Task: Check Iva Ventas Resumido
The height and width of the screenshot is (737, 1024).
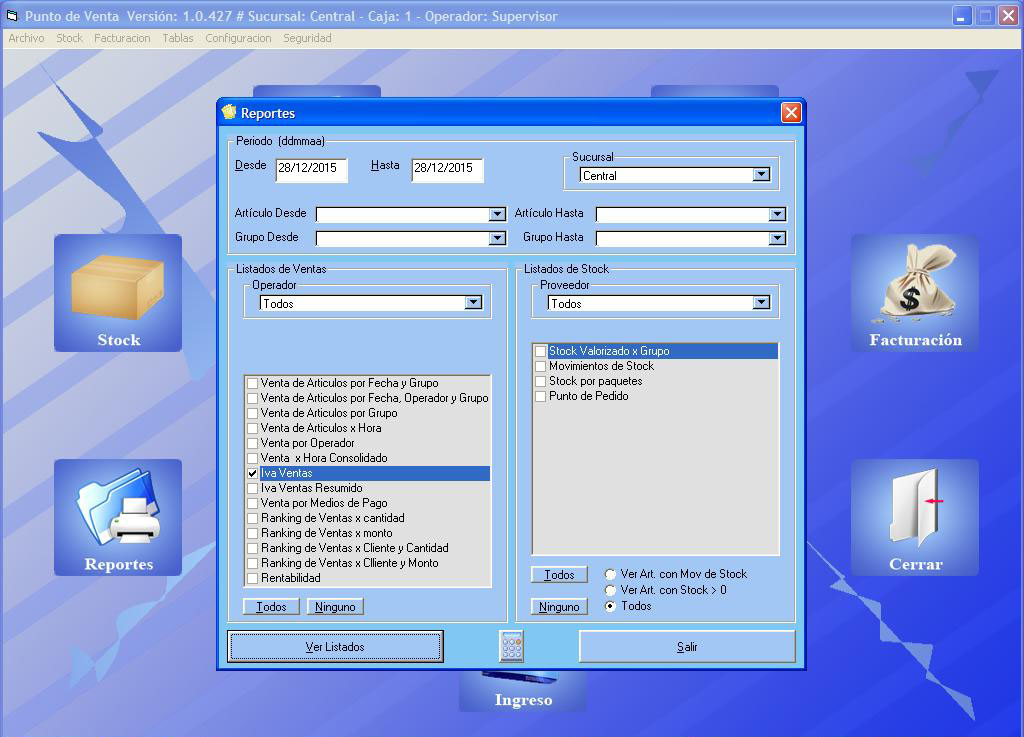Action: [x=252, y=488]
